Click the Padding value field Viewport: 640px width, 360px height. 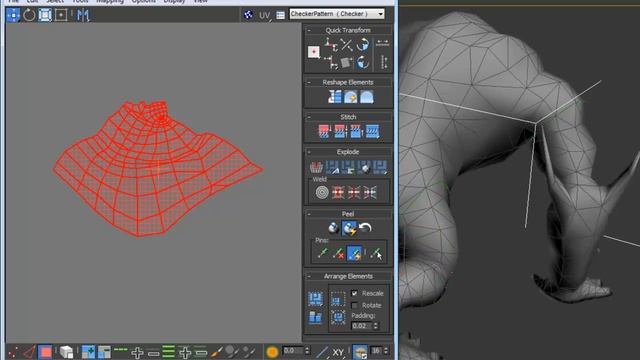[x=362, y=326]
